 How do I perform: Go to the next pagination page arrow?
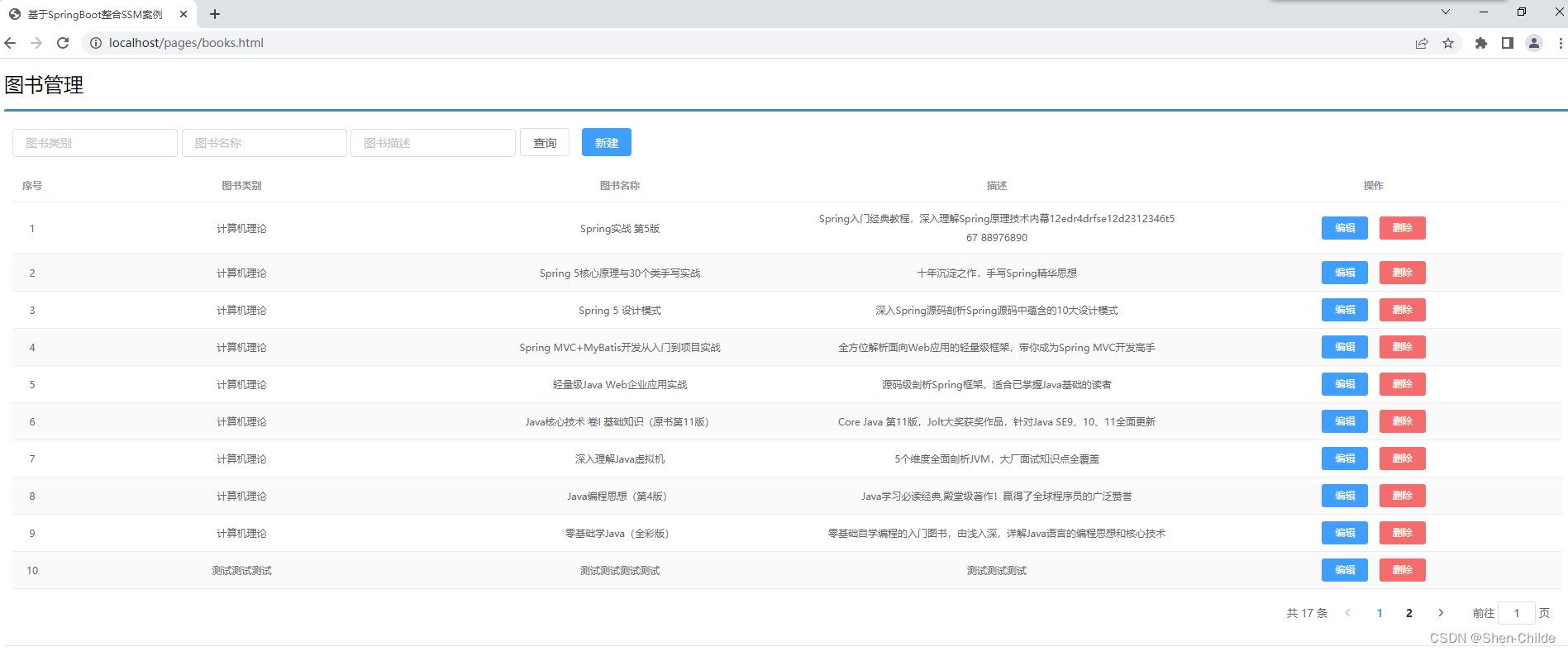(1441, 613)
